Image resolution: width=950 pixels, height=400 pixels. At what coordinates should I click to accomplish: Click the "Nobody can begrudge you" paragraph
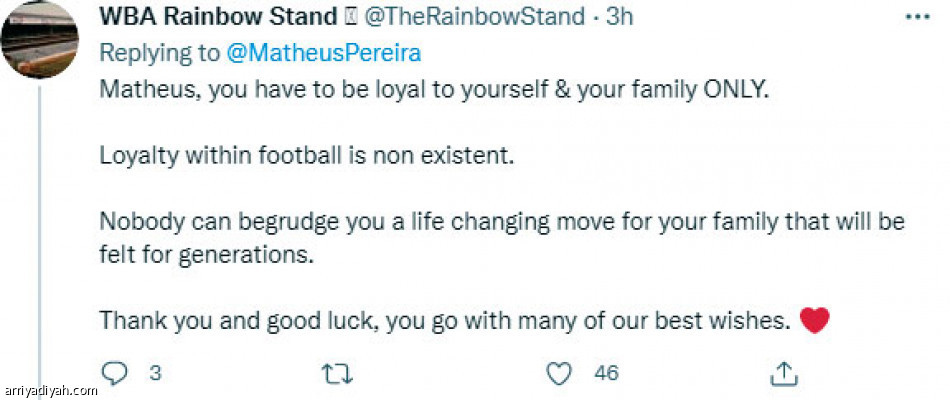pos(500,236)
